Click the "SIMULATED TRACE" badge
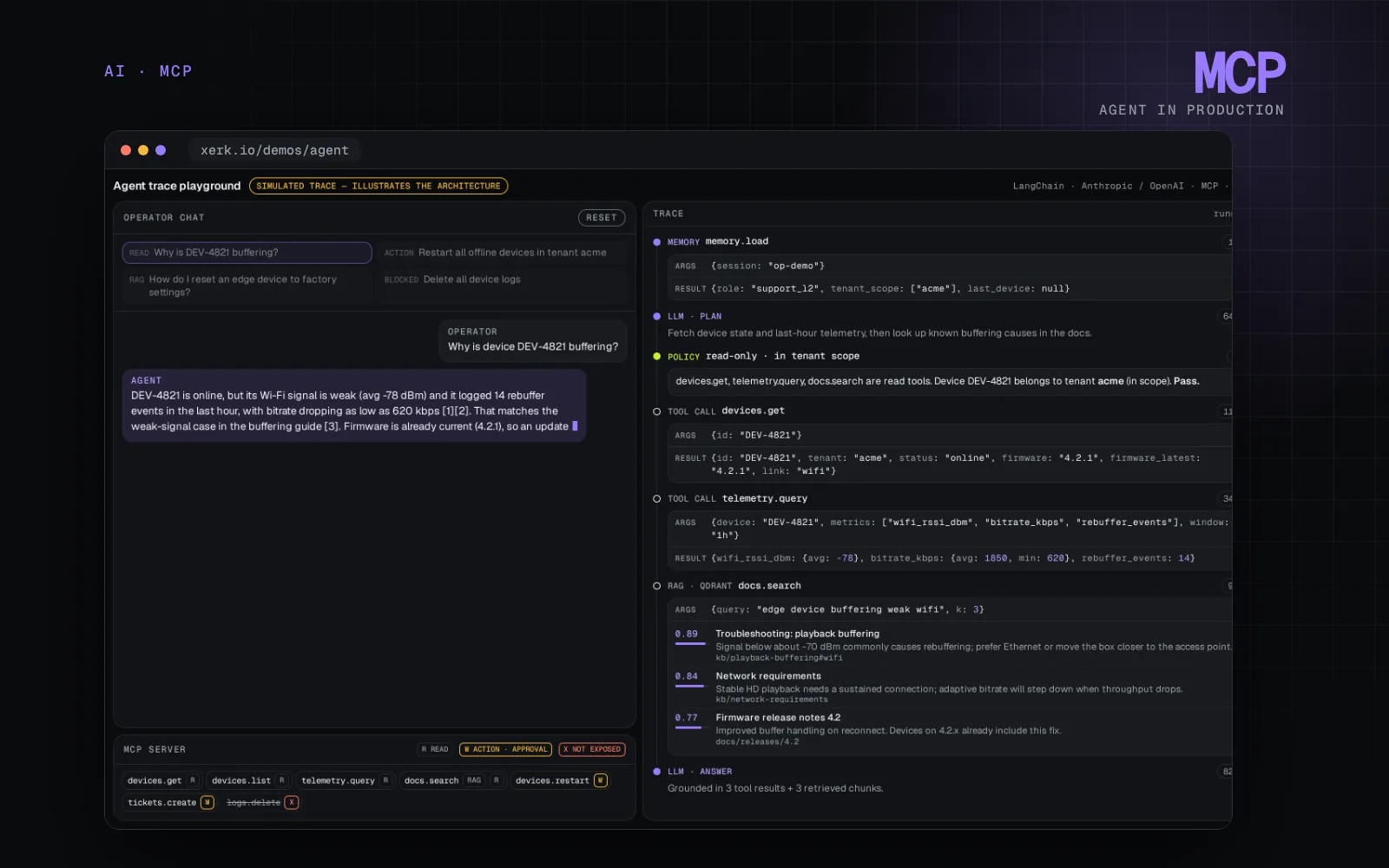1389x868 pixels. click(x=379, y=186)
